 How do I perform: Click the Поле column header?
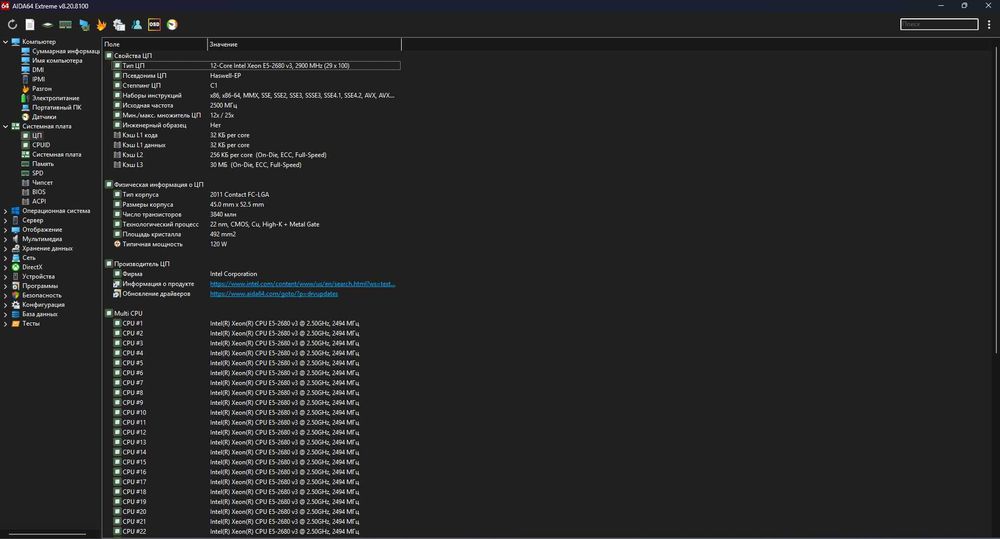(x=155, y=44)
